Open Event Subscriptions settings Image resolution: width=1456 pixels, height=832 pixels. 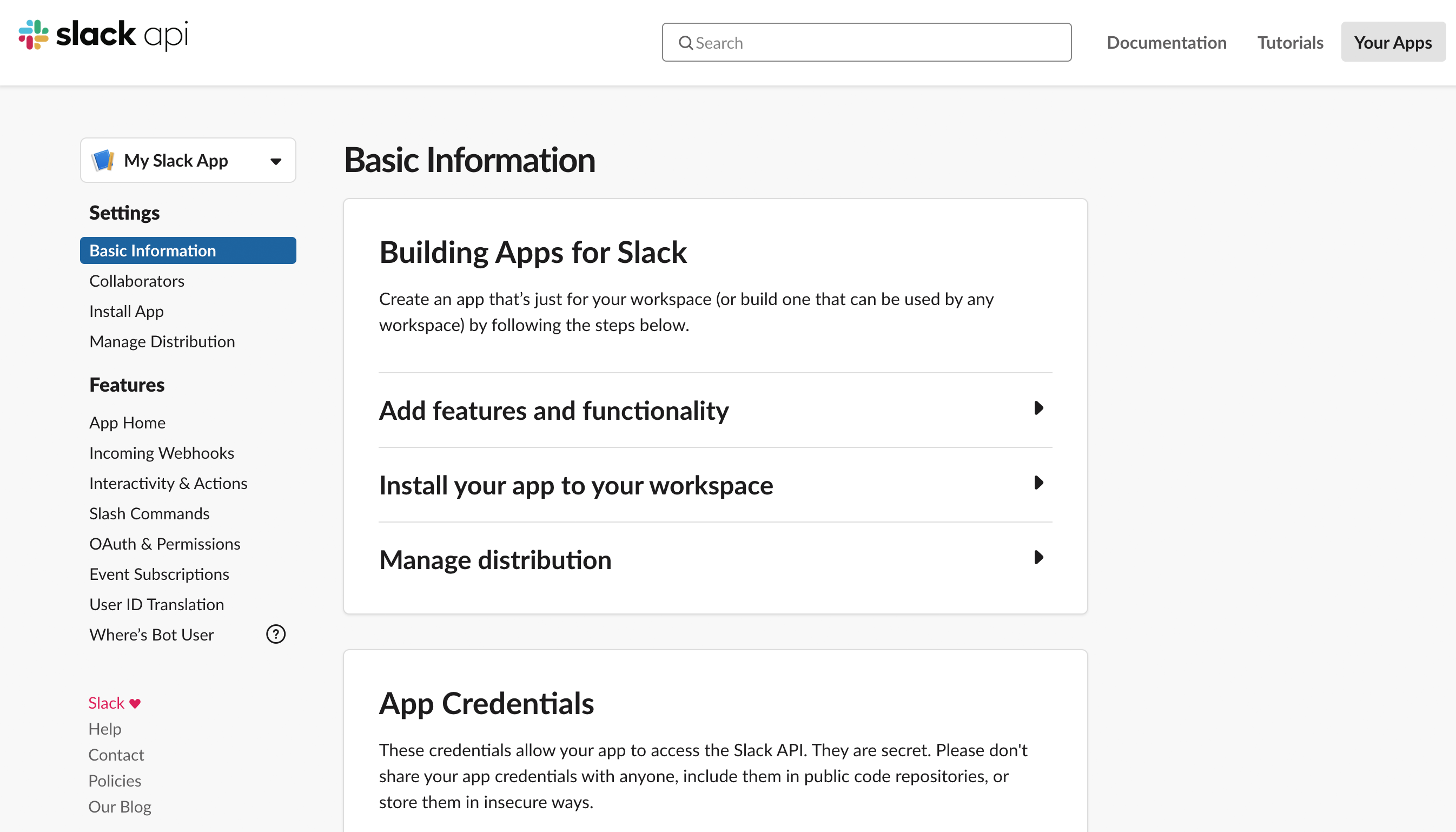[160, 574]
